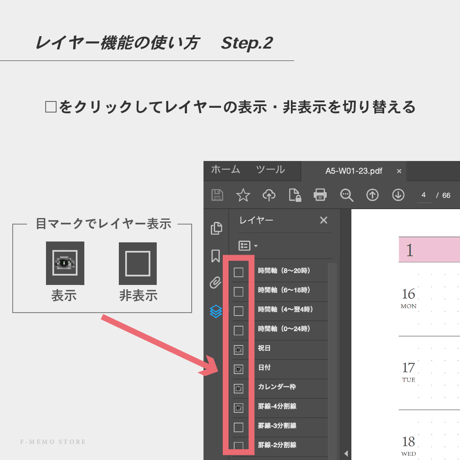This screenshot has width=460, height=460.
Task: Select layer name 時間軸（8〜20時）
Action: [x=284, y=271]
